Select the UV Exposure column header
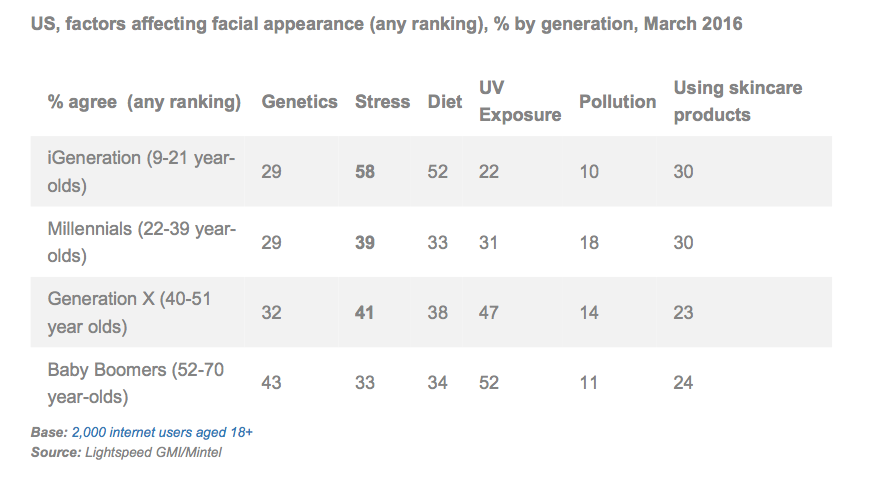Image resolution: width=875 pixels, height=482 pixels. click(519, 101)
